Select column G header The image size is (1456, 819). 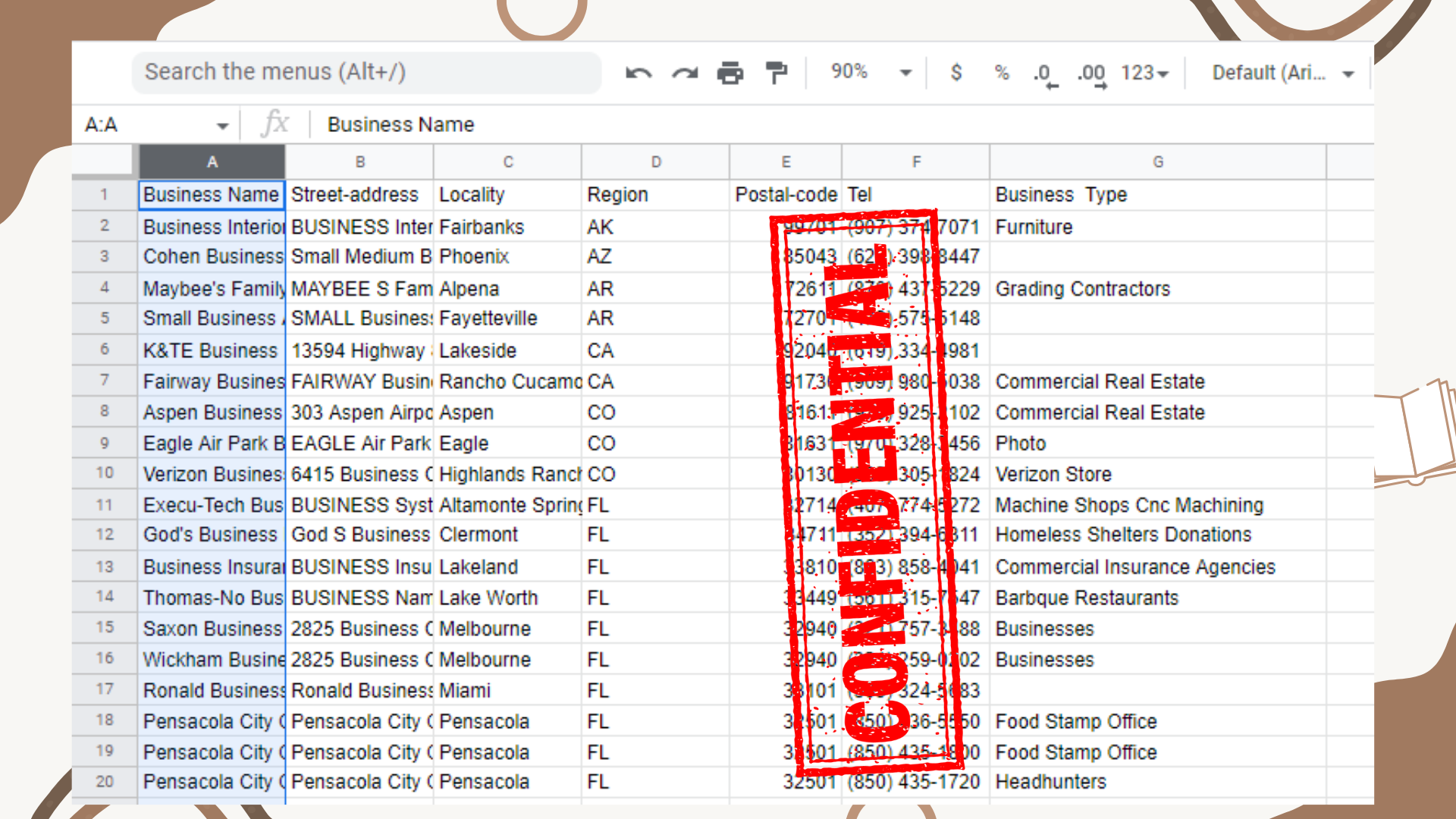coord(1157,162)
